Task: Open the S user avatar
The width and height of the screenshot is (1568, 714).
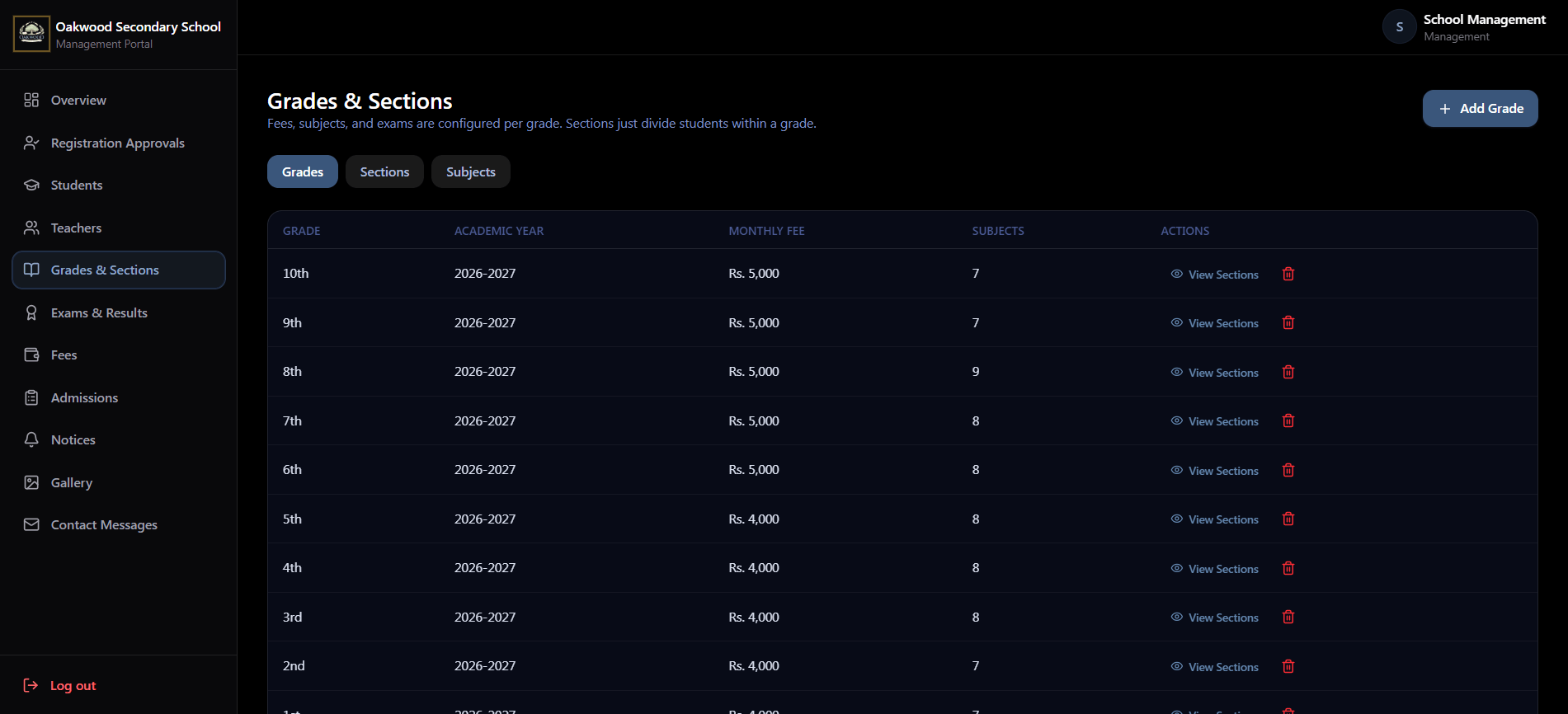Action: 1399,27
